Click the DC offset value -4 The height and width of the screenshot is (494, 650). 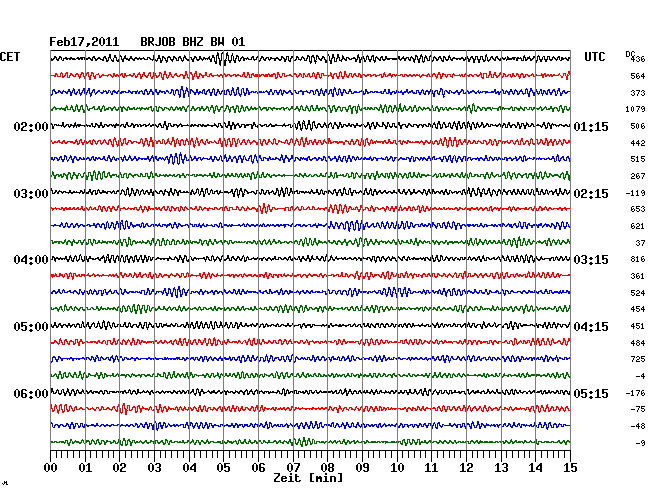pyautogui.click(x=640, y=376)
